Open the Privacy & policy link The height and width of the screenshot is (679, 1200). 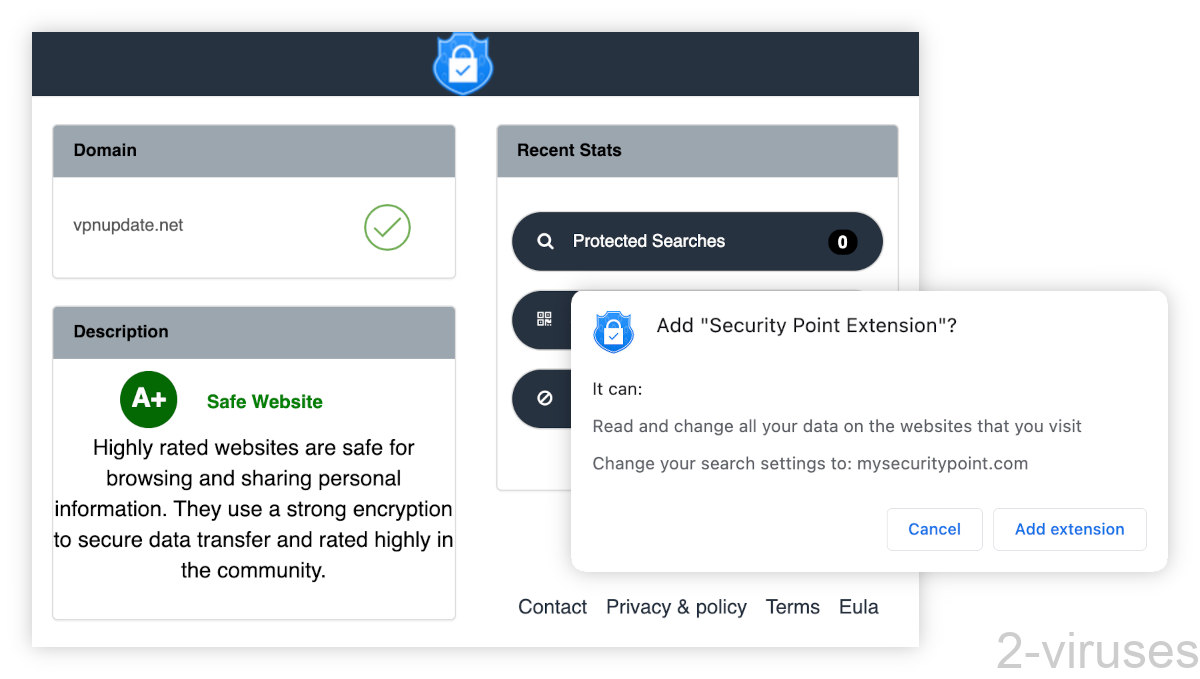tap(676, 607)
